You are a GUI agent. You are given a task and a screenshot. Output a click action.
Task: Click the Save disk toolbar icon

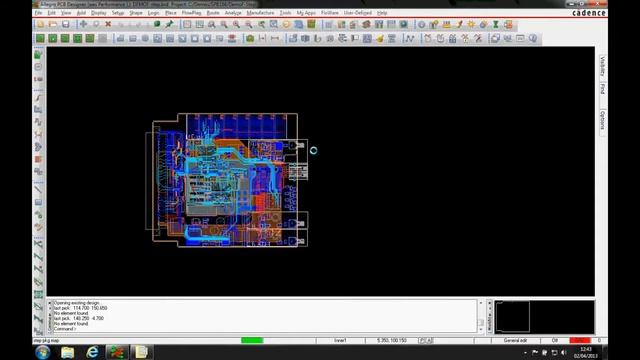[66, 24]
